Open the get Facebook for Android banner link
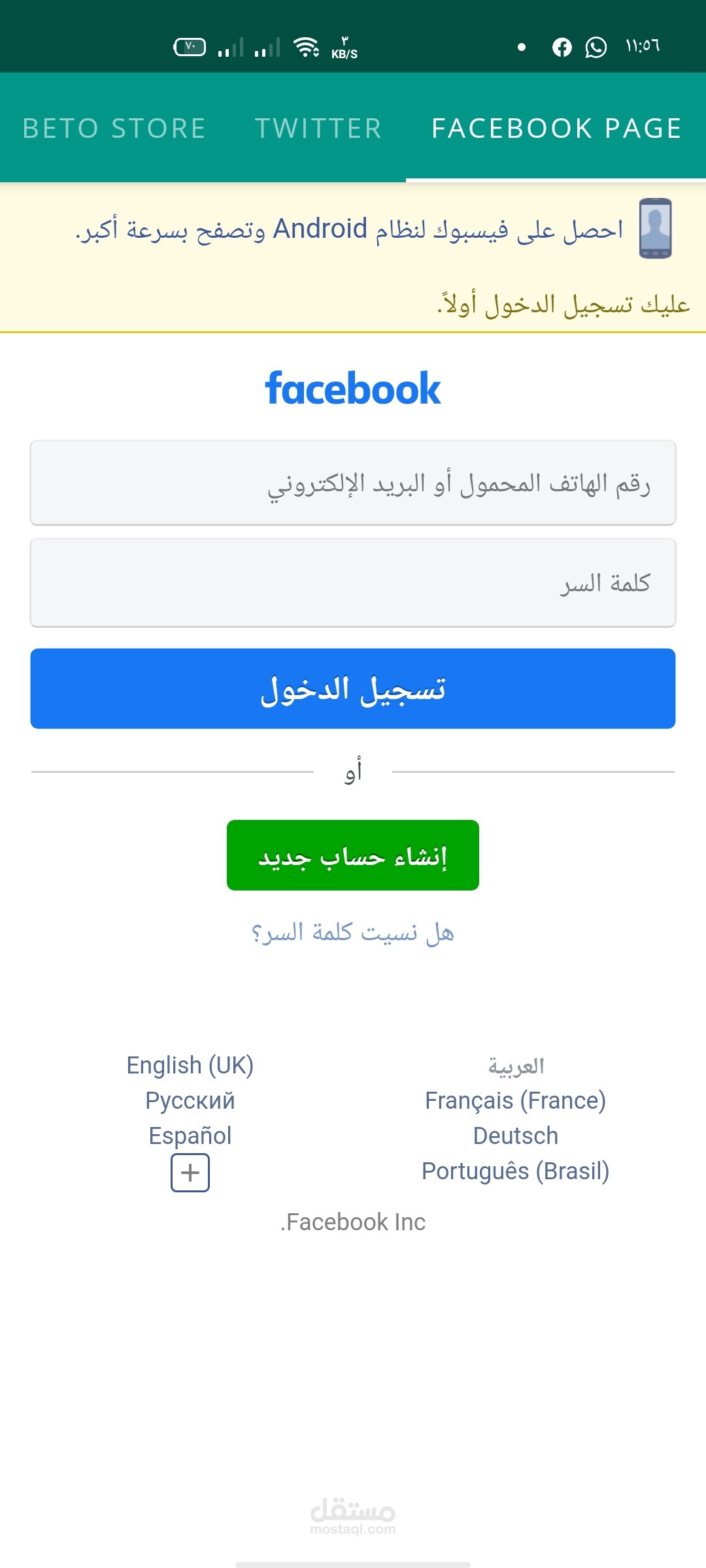 [x=350, y=229]
